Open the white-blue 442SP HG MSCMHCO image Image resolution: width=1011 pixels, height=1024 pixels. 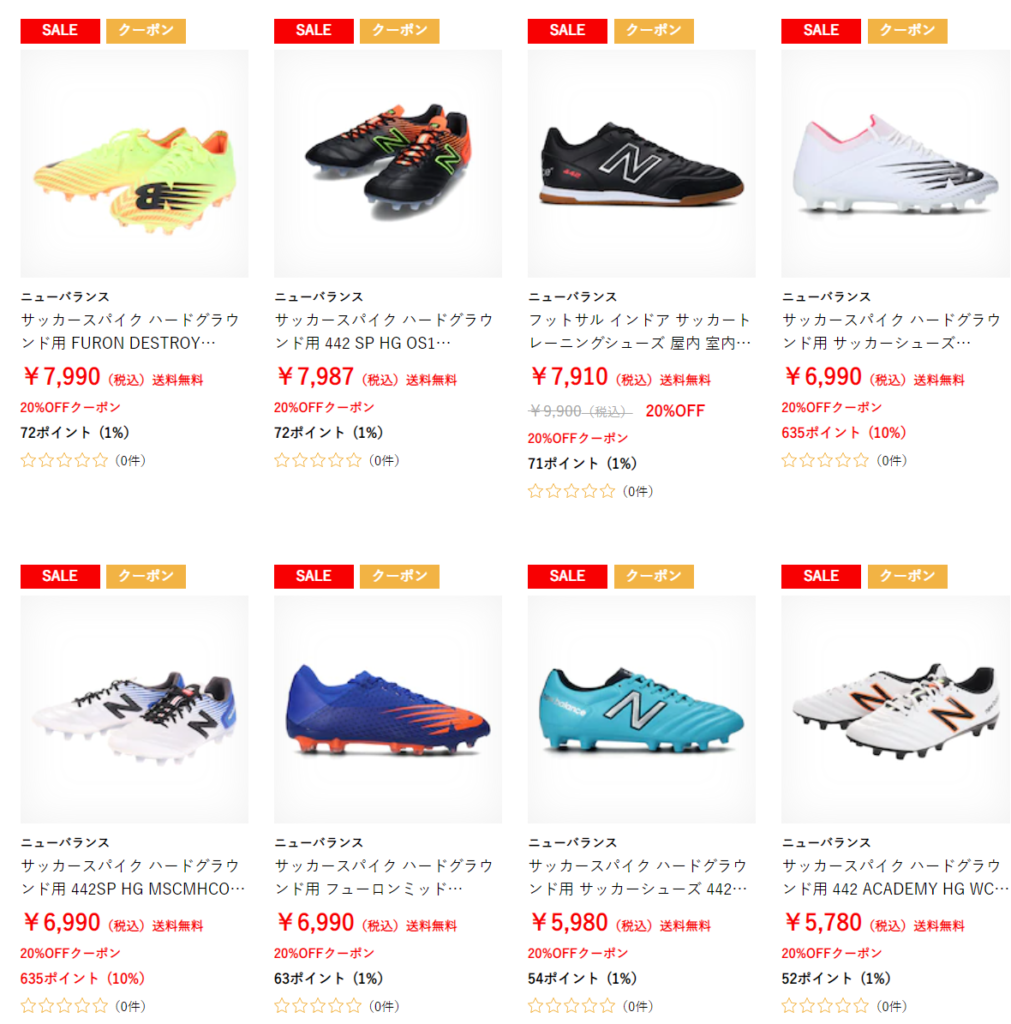(x=134, y=709)
